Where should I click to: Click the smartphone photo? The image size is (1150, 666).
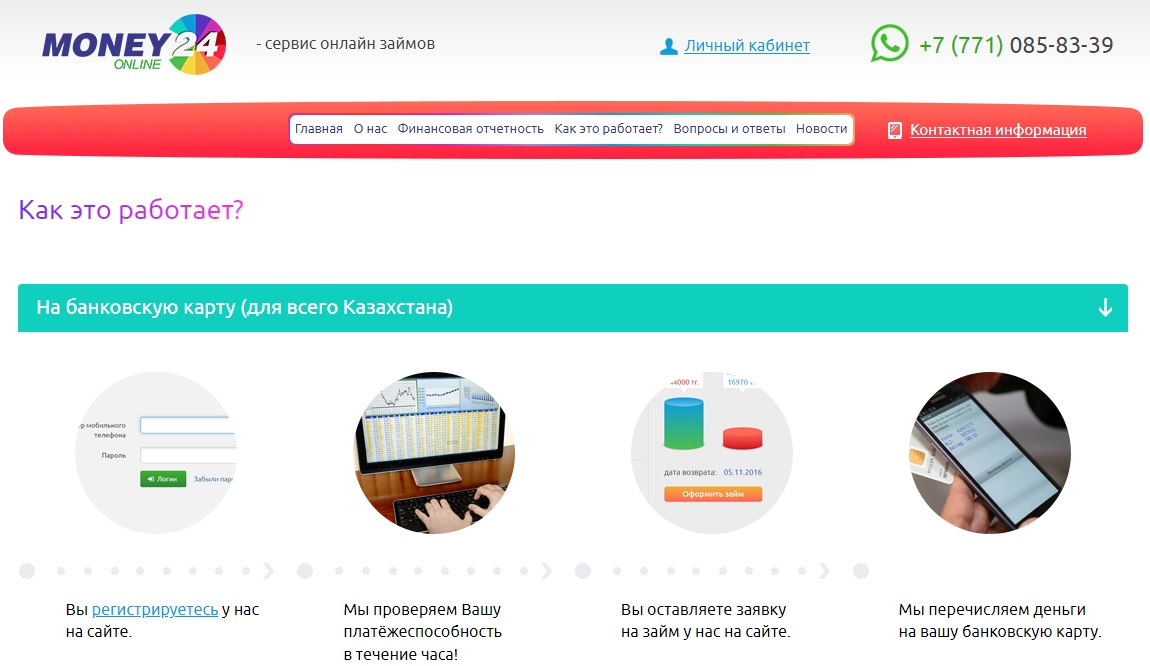990,453
